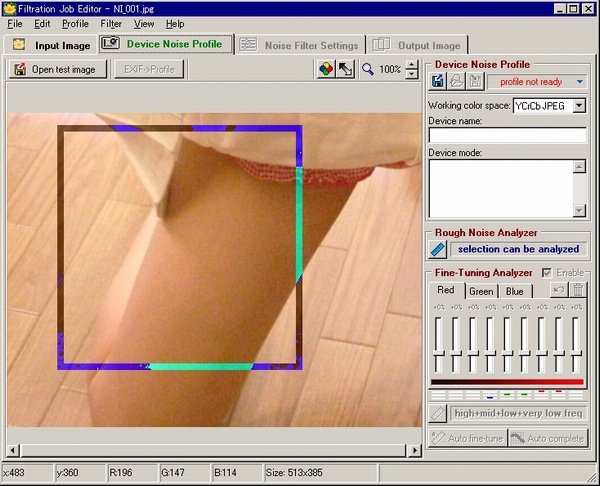The height and width of the screenshot is (486, 600).
Task: Click the 100% zoom value
Action: coord(390,69)
